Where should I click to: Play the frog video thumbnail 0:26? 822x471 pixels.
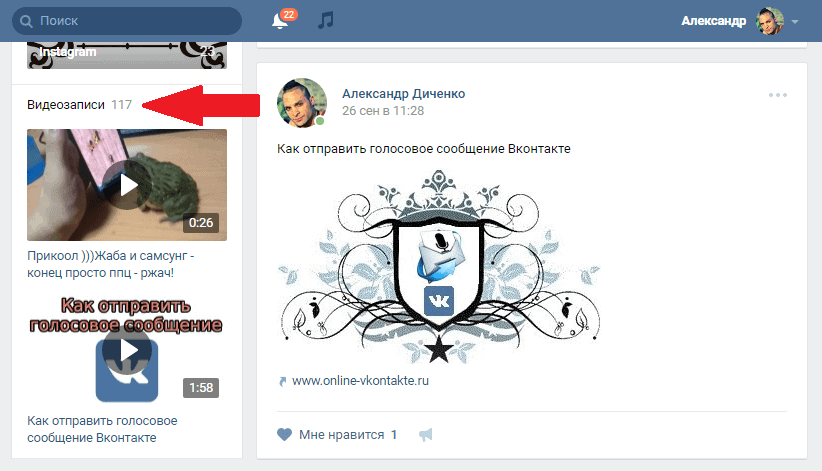pyautogui.click(x=127, y=185)
